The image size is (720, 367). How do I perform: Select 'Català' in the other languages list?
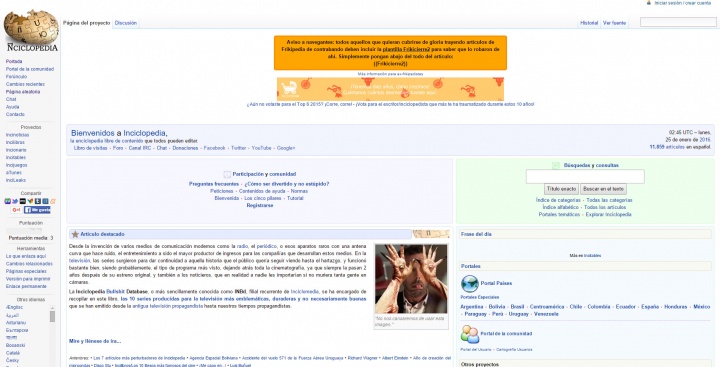pyautogui.click(x=13, y=353)
